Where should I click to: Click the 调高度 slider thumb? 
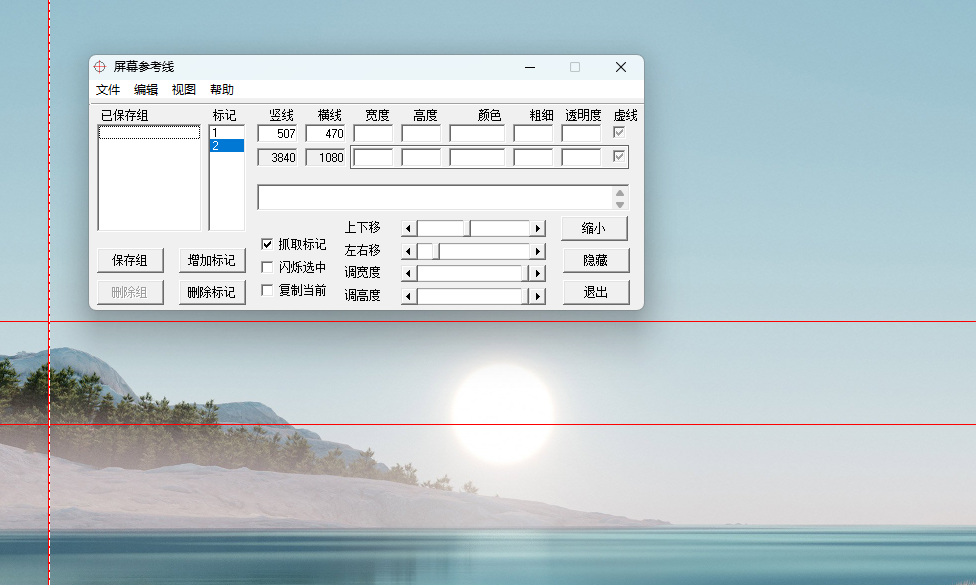(525, 296)
